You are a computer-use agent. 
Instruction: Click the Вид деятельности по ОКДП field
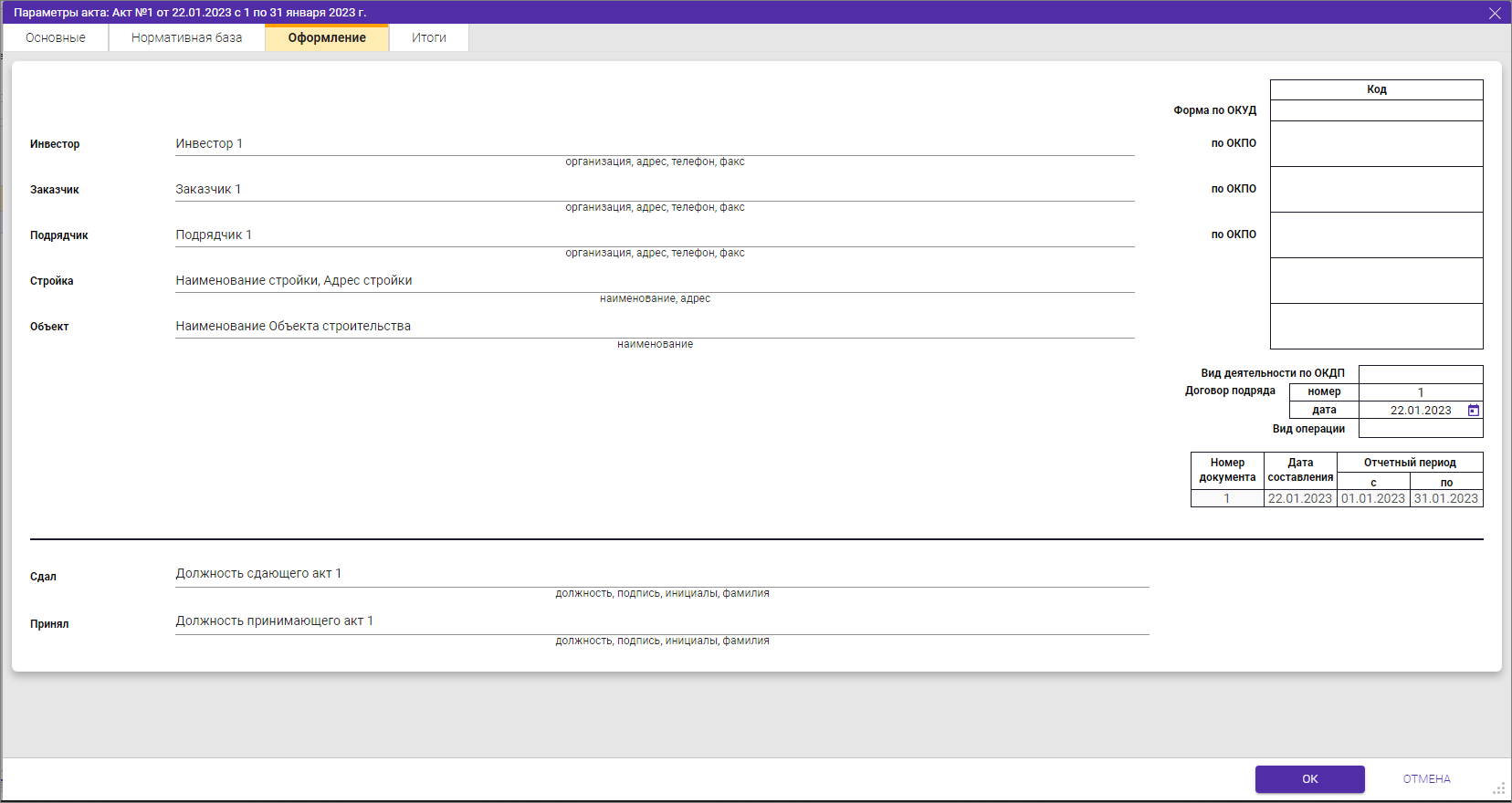click(x=1420, y=373)
